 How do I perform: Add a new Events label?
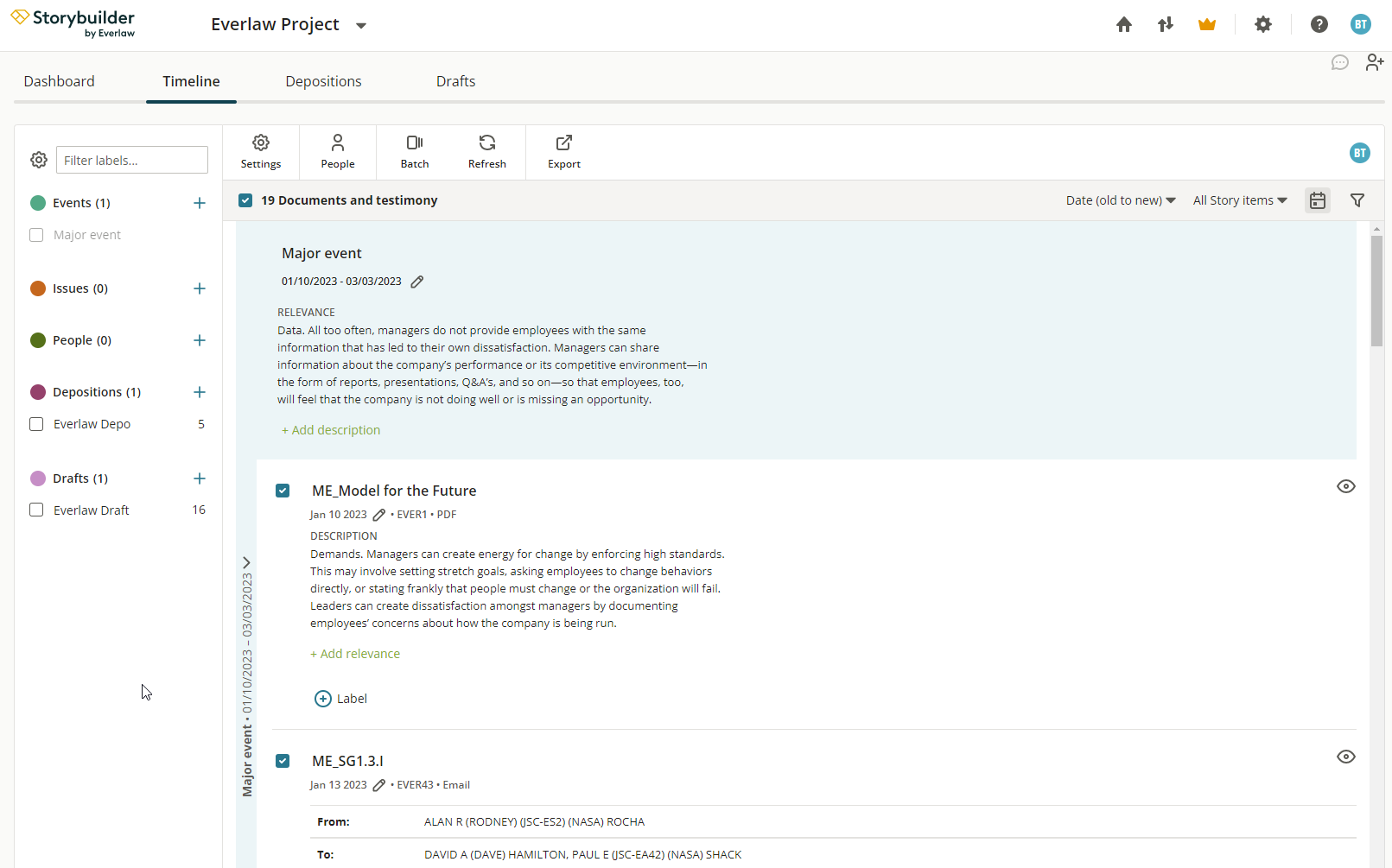coord(200,203)
